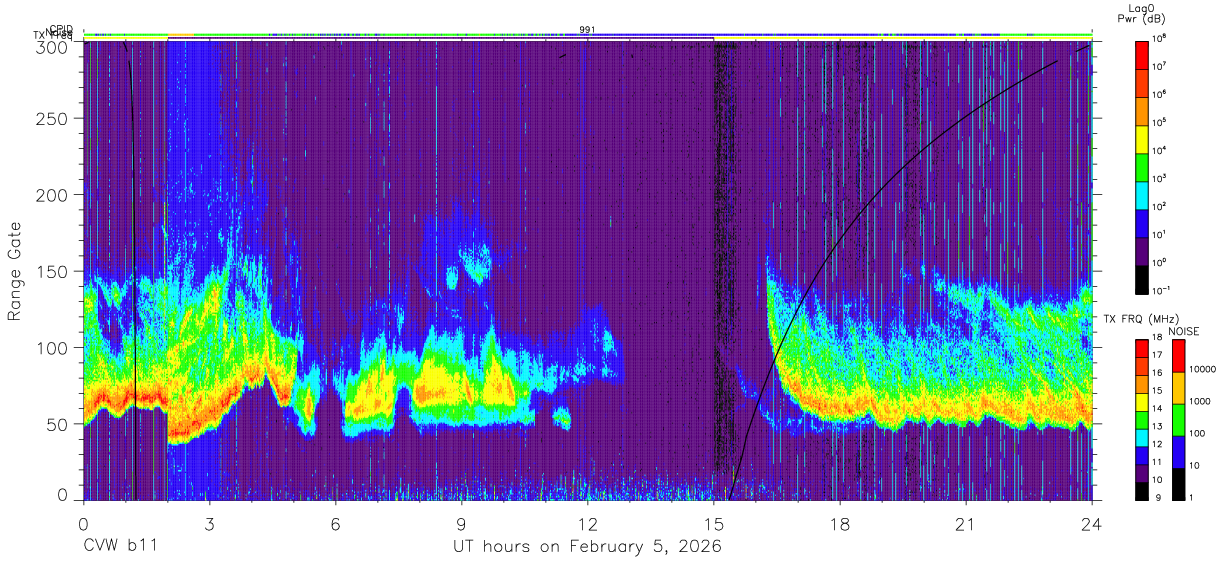The image size is (1228, 567).
Task: Click the 250 tick label on the Range Gate axis
Action: point(54,119)
